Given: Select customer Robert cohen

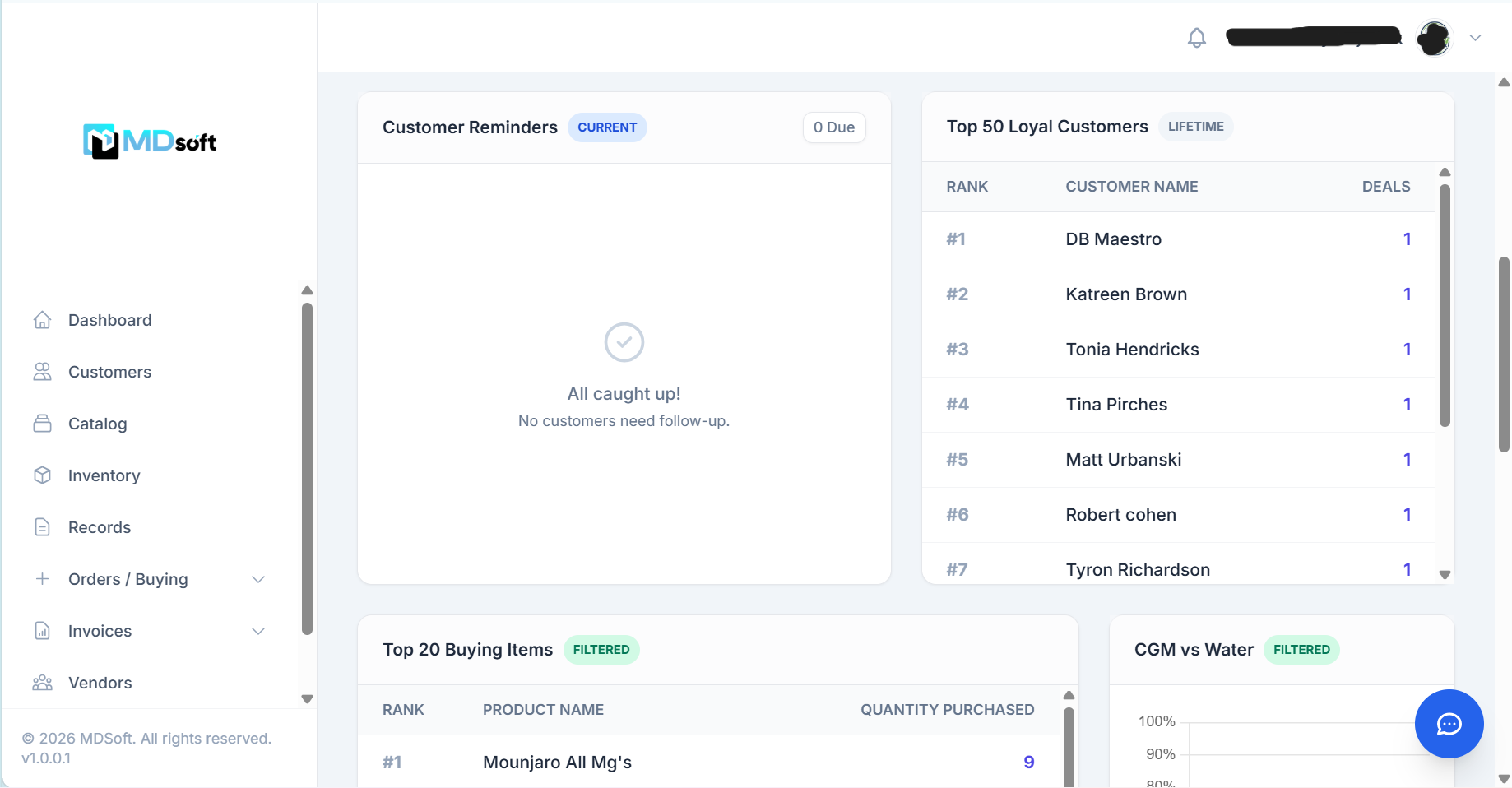Looking at the screenshot, I should [1120, 515].
